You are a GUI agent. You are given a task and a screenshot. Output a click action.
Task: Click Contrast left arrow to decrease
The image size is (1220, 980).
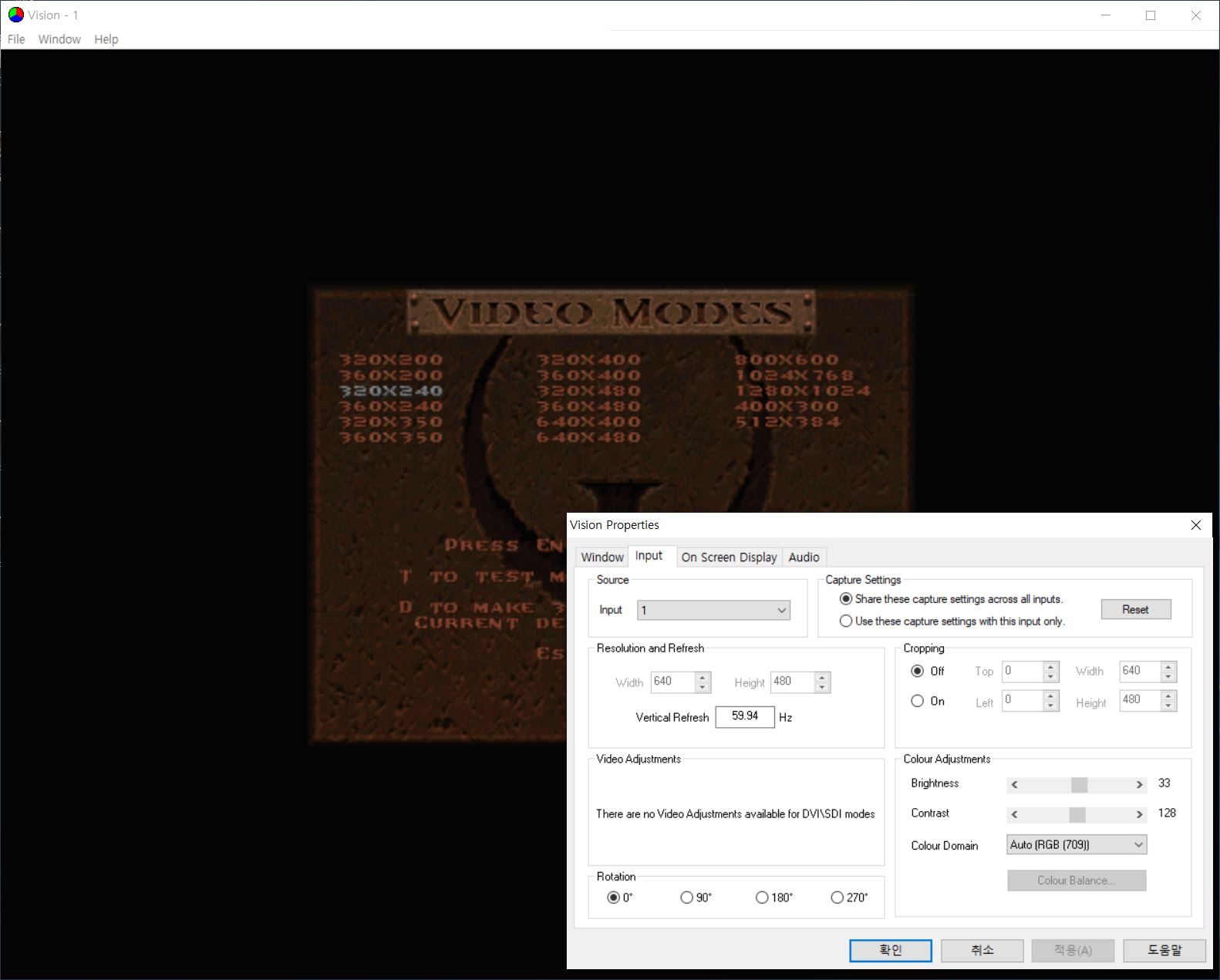1015,815
